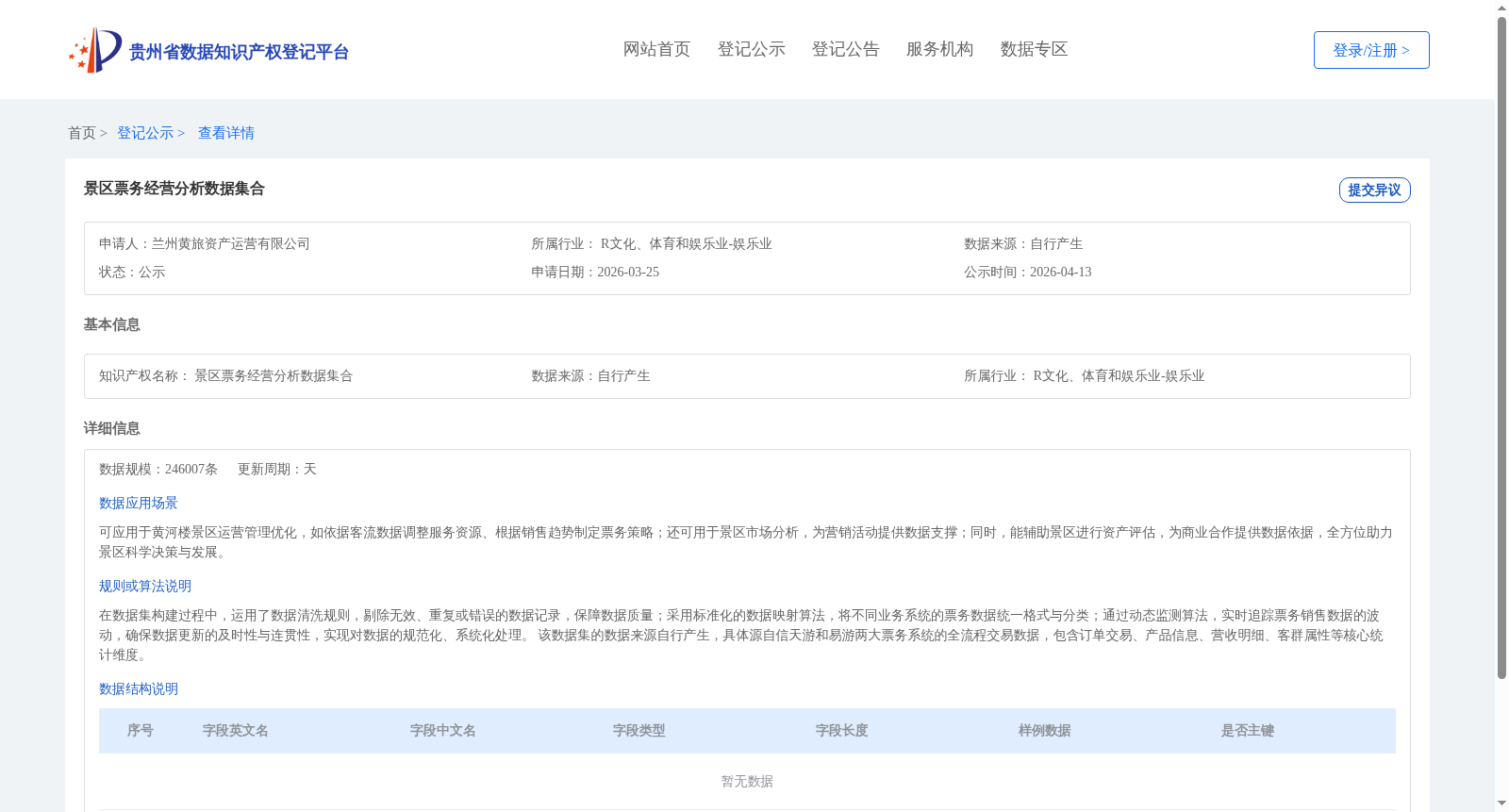The height and width of the screenshot is (812, 1509).
Task: Open 登记公告 menu item
Action: [x=845, y=49]
